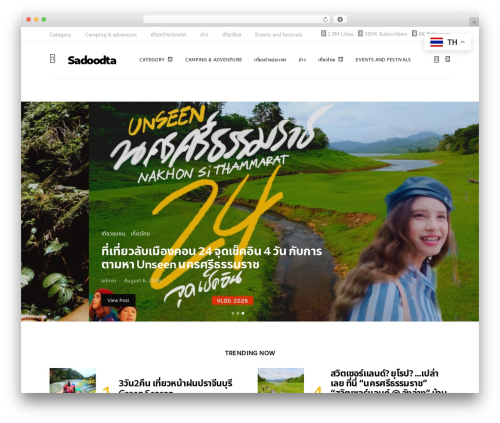
Task: Click the green browser maximize dot
Action: pos(44,20)
